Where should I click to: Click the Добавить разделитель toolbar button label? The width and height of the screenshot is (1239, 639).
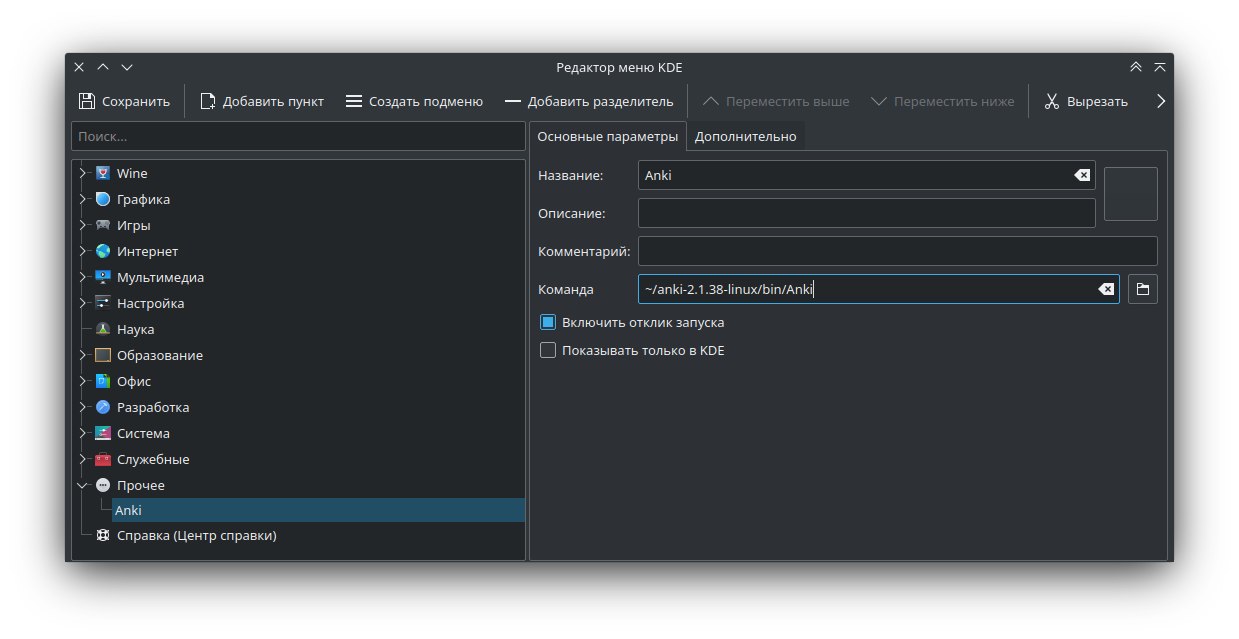coord(601,101)
